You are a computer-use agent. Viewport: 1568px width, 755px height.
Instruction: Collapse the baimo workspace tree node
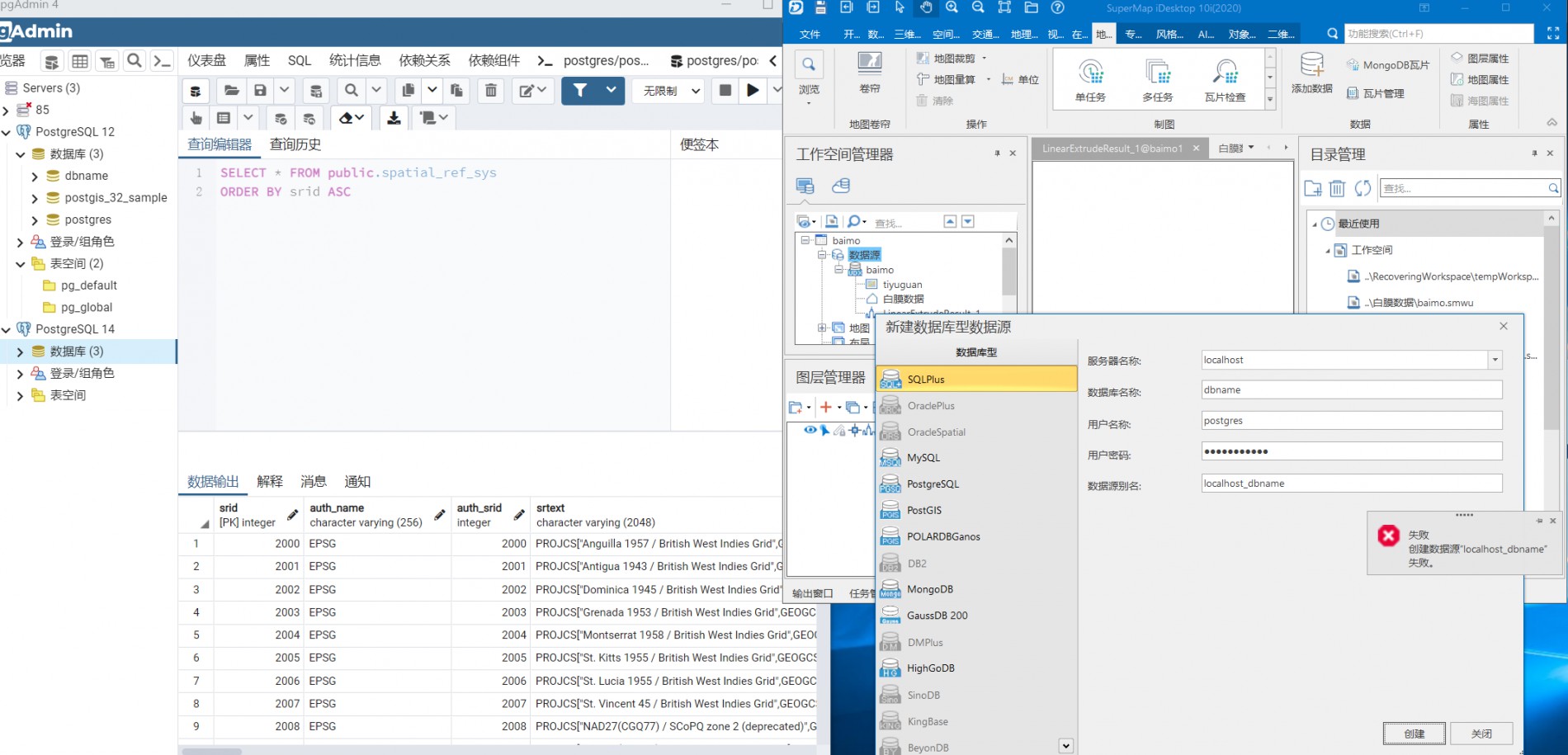805,240
